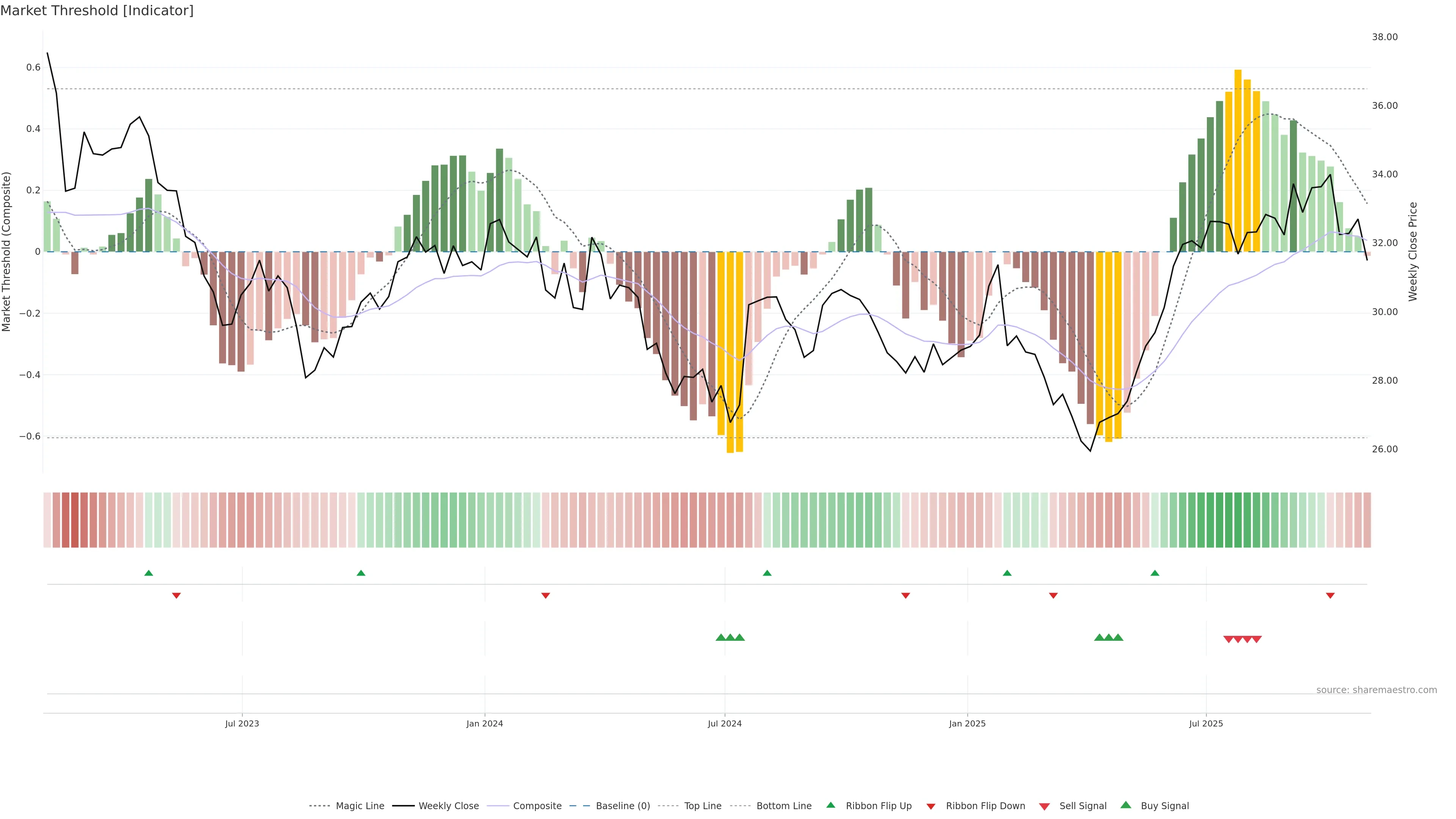Click the rightmost red Ribbon Flip Down marker
The height and width of the screenshot is (819, 1456).
click(x=1330, y=595)
